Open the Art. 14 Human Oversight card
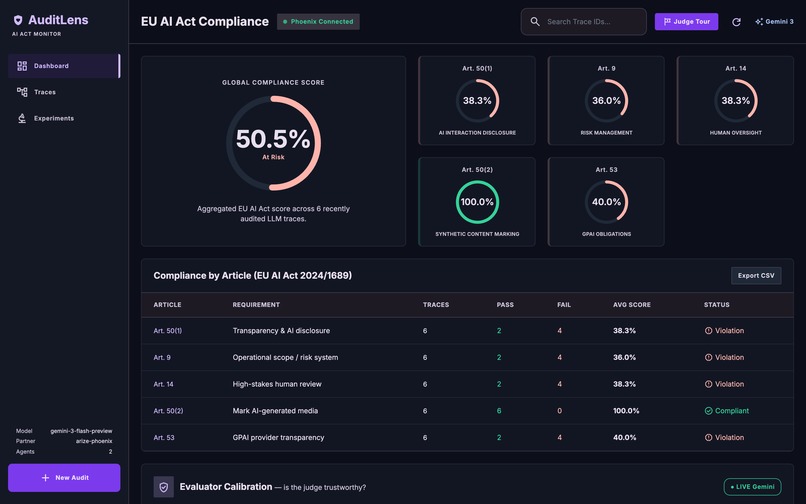This screenshot has height=504, width=806. [736, 100]
